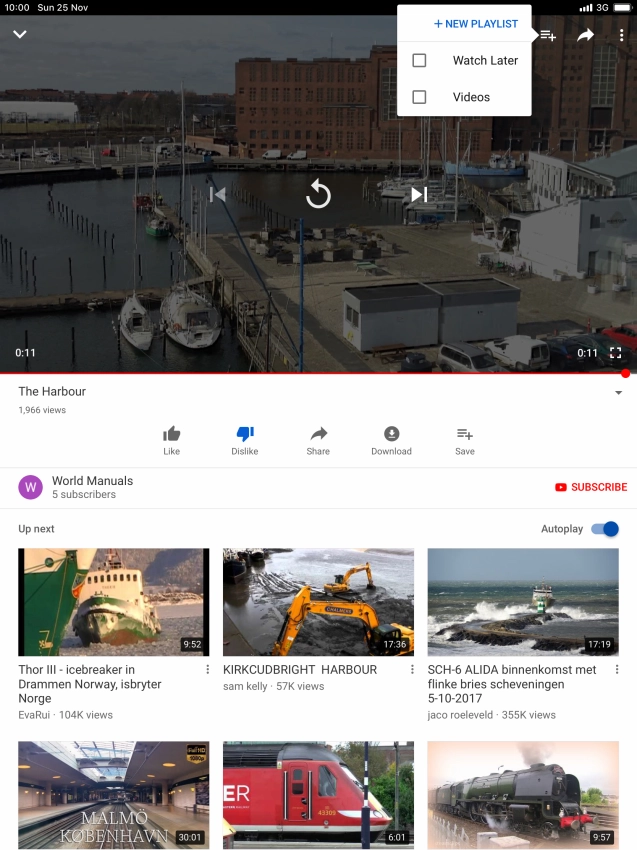The image size is (637, 850).
Task: Collapse the player with the down chevron
Action: click(x=20, y=35)
